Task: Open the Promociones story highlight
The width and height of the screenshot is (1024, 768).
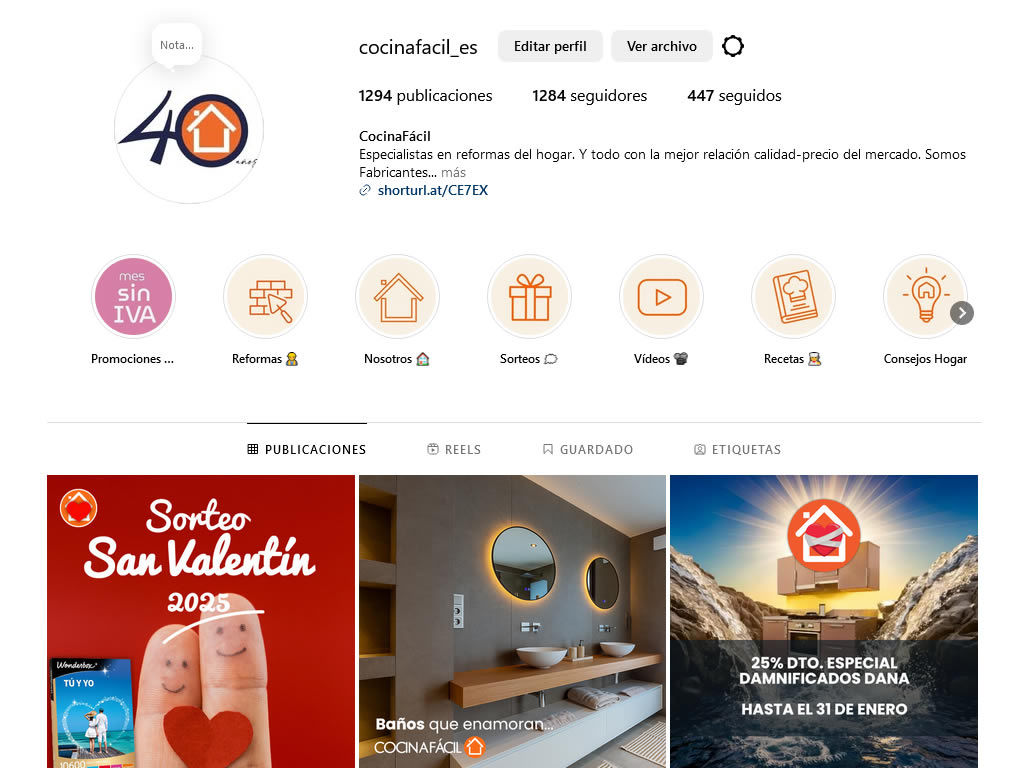Action: point(134,296)
